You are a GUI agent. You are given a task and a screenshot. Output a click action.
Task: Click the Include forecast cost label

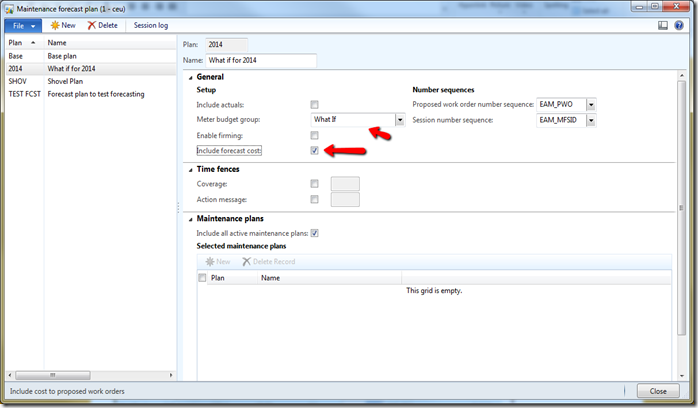tap(229, 151)
